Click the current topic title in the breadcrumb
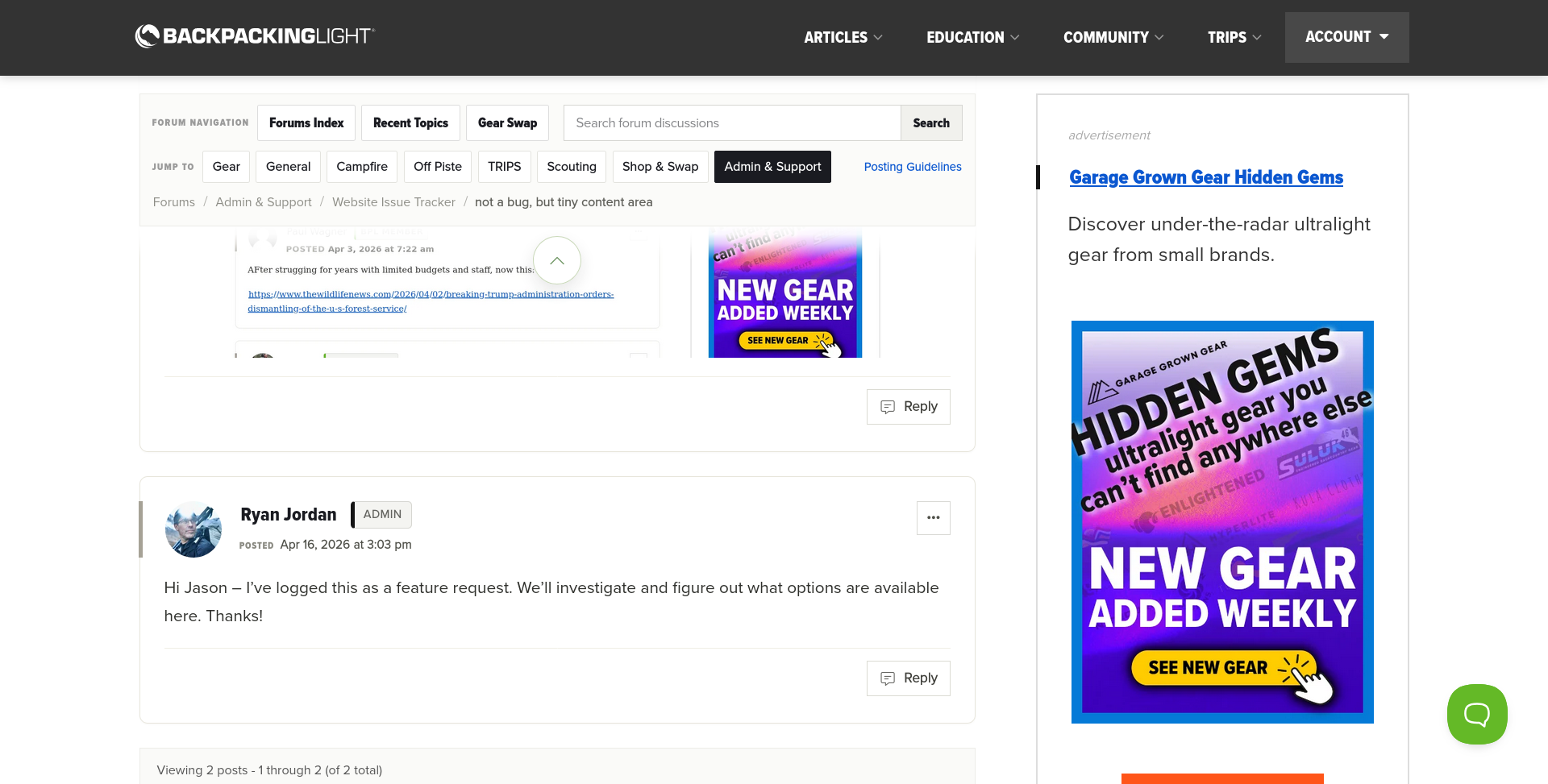Screen dimensions: 1548x784 point(564,202)
